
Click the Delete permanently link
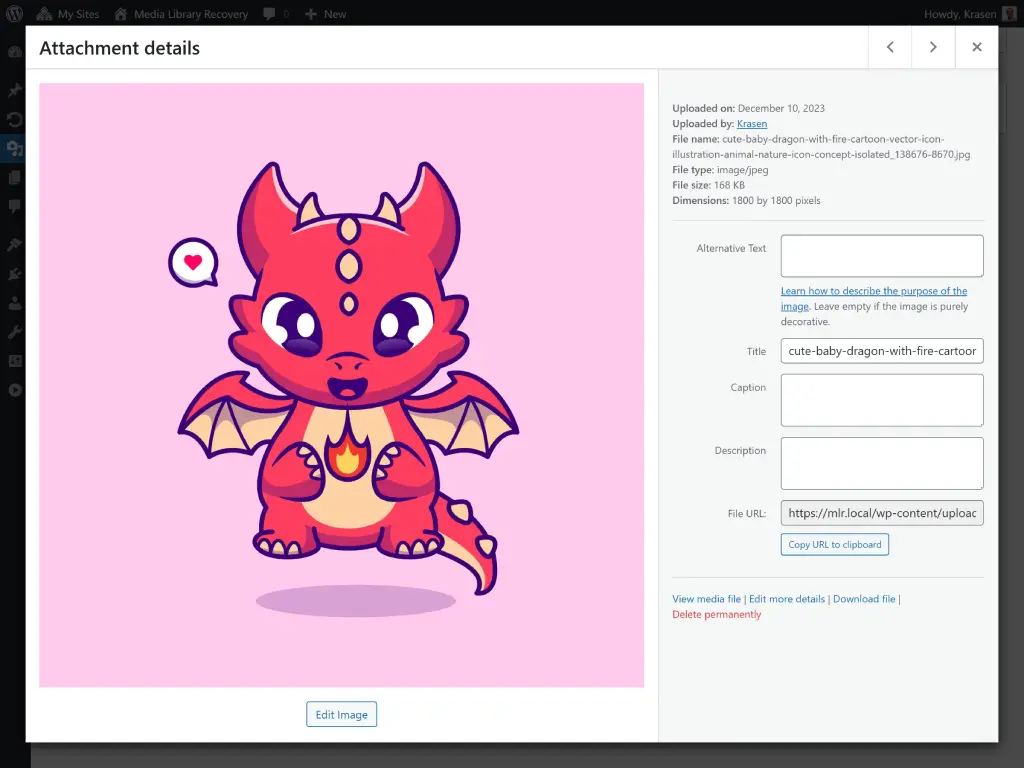click(x=717, y=614)
